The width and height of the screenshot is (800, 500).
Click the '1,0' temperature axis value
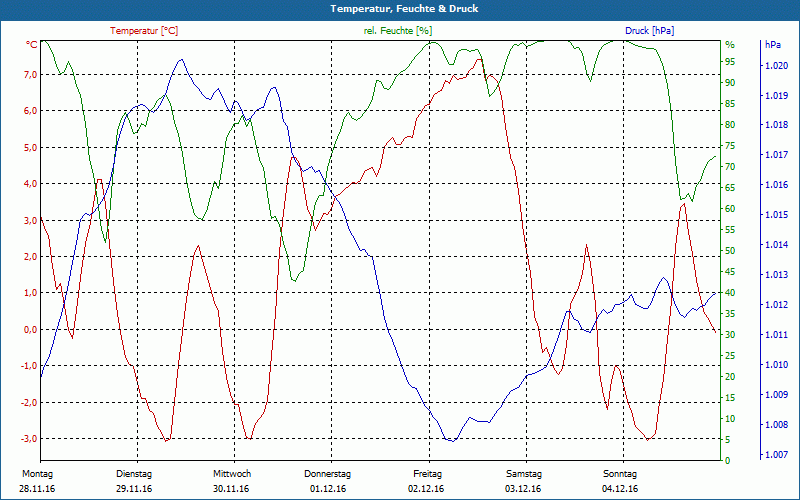click(x=31, y=293)
